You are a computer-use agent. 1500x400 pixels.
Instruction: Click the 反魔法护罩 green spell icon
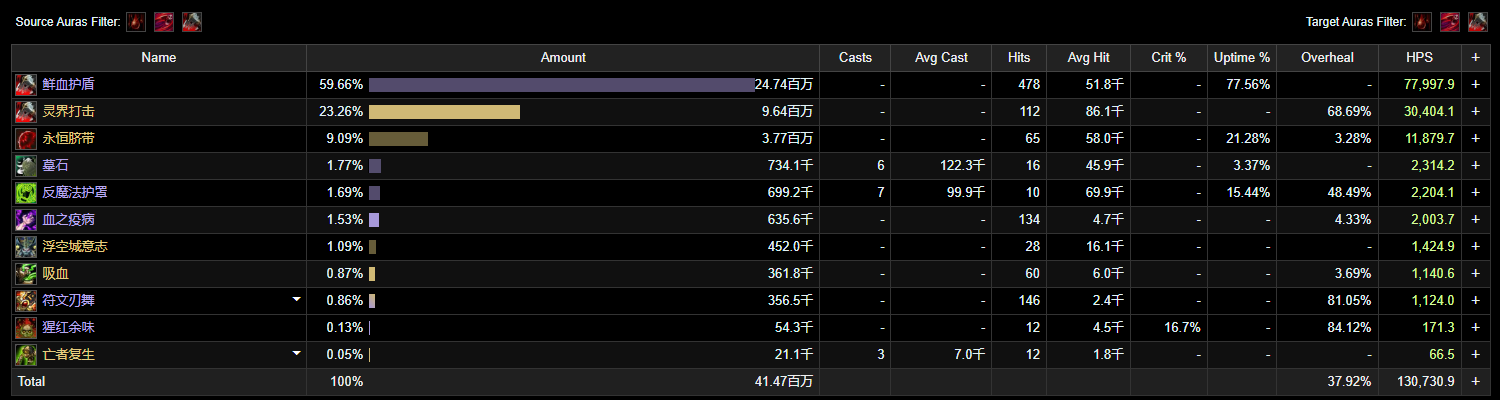[x=26, y=193]
